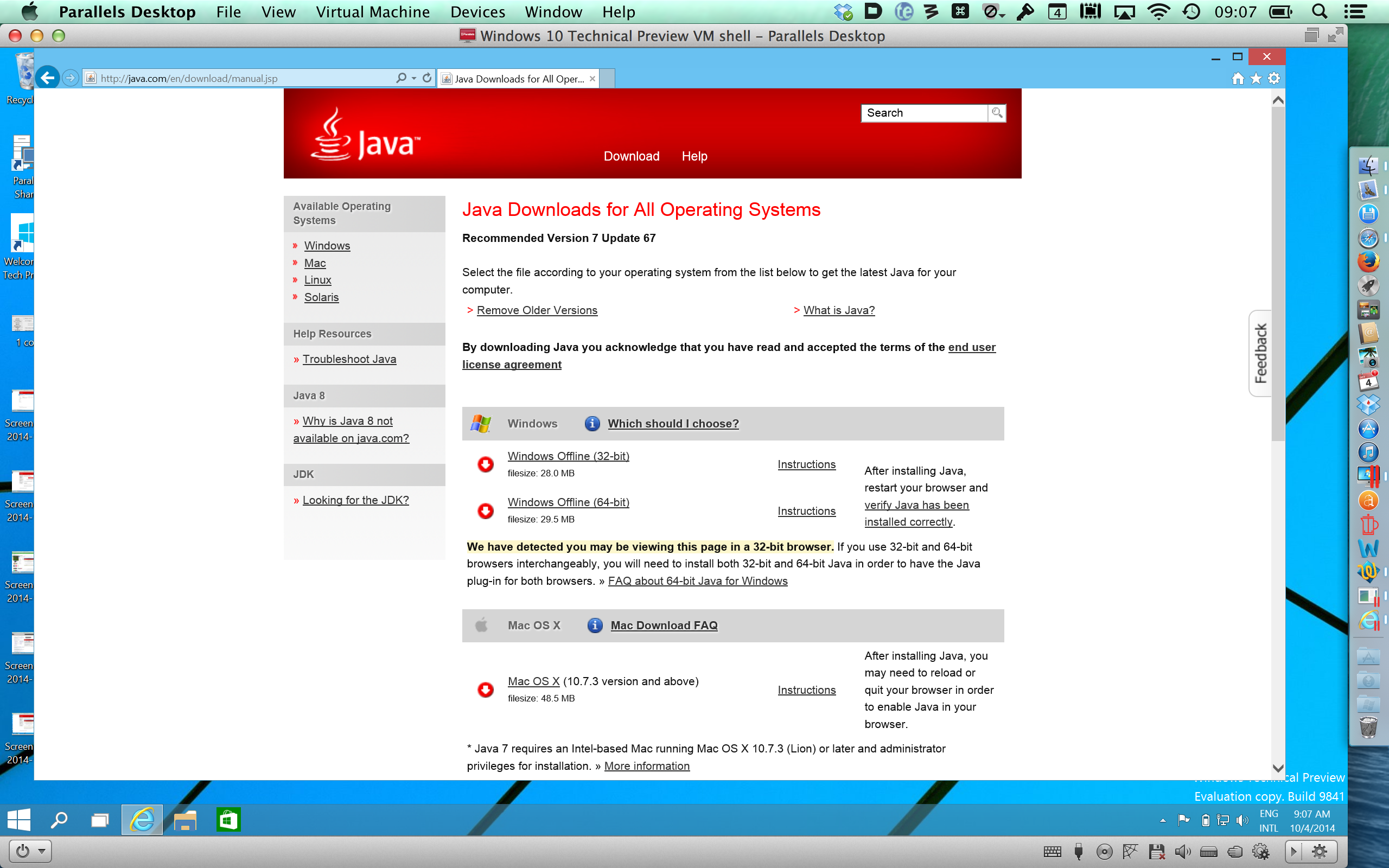Image resolution: width=1389 pixels, height=868 pixels.
Task: Click the Java search magnifier button
Action: click(x=997, y=113)
